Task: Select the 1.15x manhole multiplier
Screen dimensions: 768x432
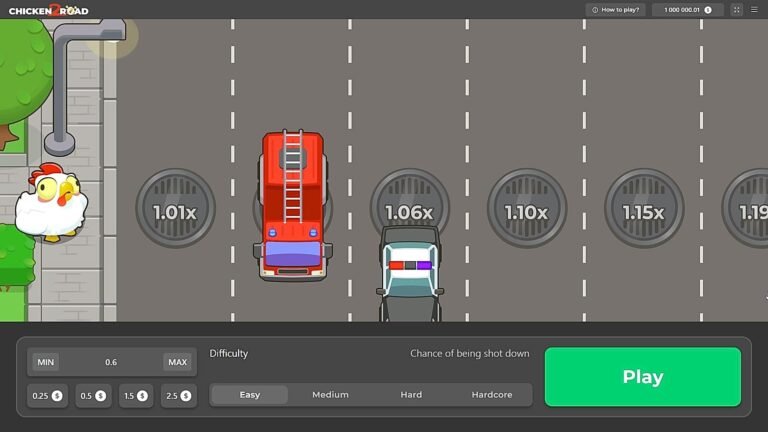Action: (x=643, y=211)
